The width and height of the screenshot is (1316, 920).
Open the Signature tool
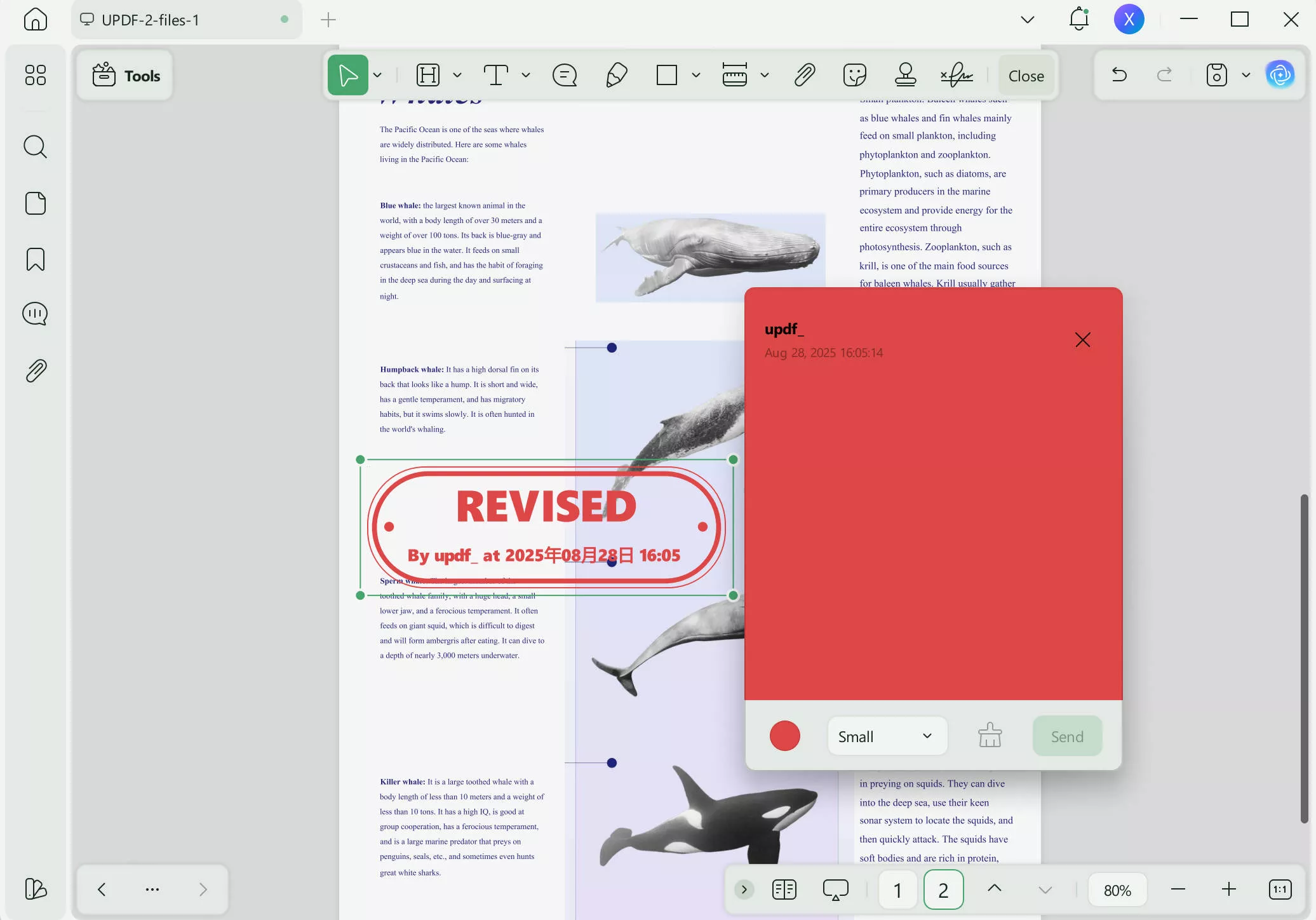pyautogui.click(x=957, y=75)
